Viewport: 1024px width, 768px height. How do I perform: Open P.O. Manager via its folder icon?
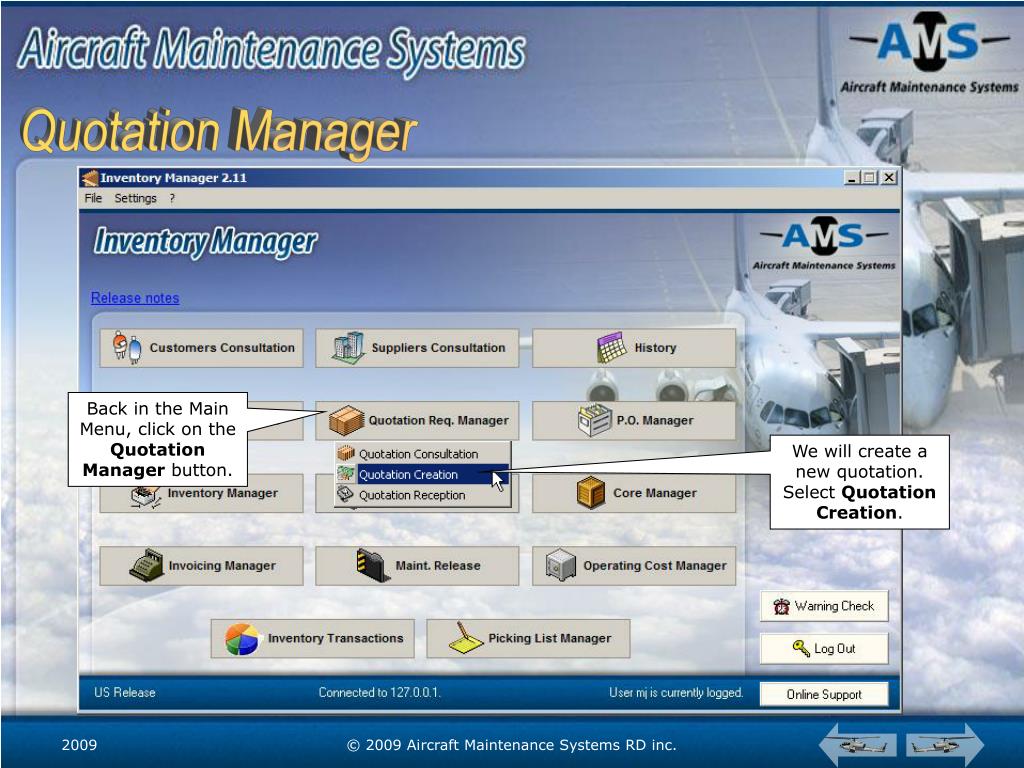594,420
